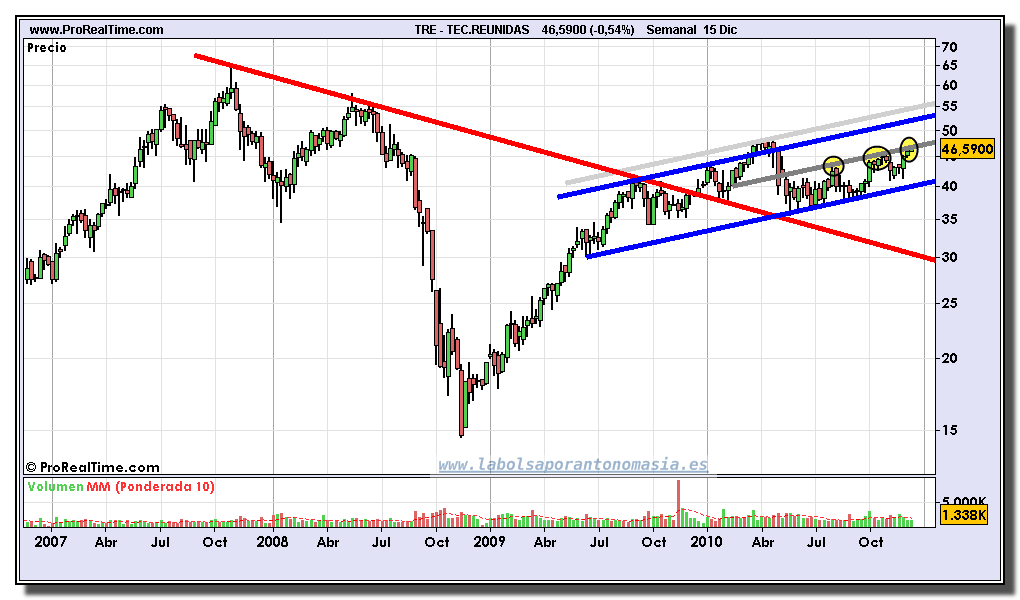Click the 2009 year label on time axis
Viewport: 1020px width, 600px height.
click(x=489, y=542)
